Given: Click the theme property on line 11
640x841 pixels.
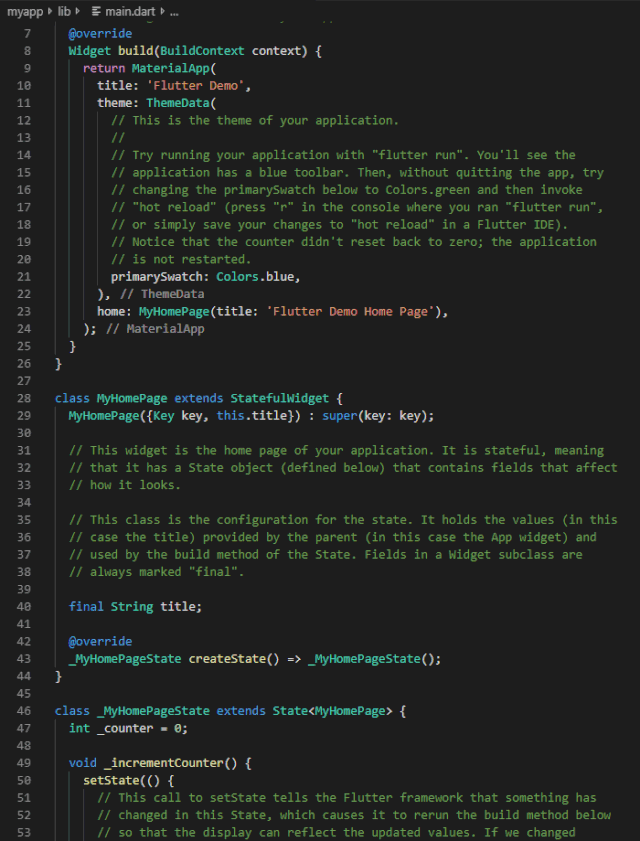Looking at the screenshot, I should (x=114, y=103).
